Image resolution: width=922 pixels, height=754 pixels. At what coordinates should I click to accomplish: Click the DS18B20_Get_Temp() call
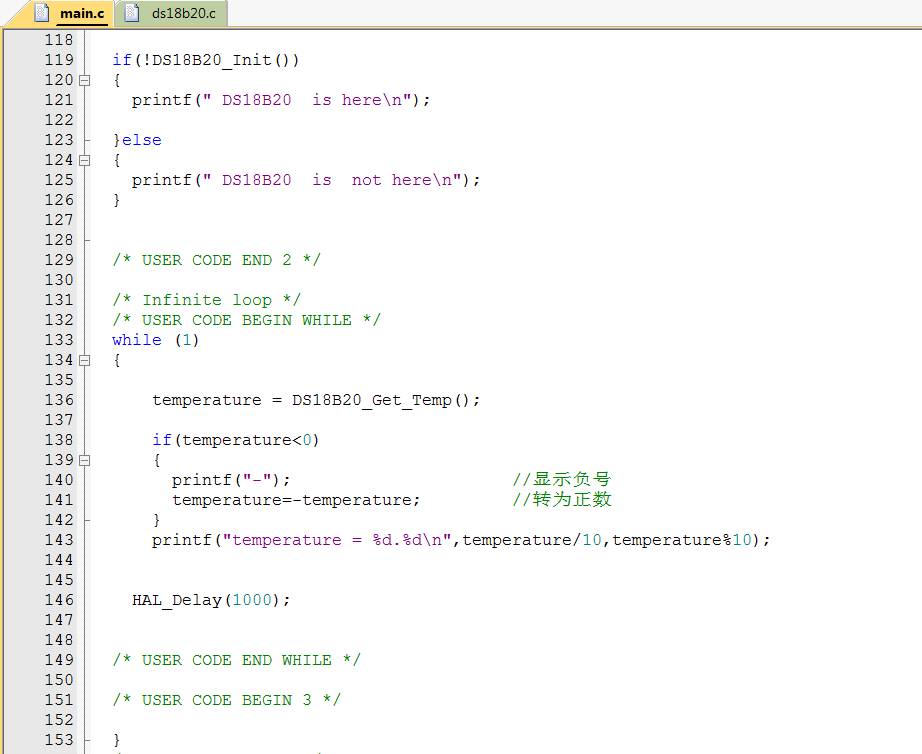pyautogui.click(x=380, y=400)
